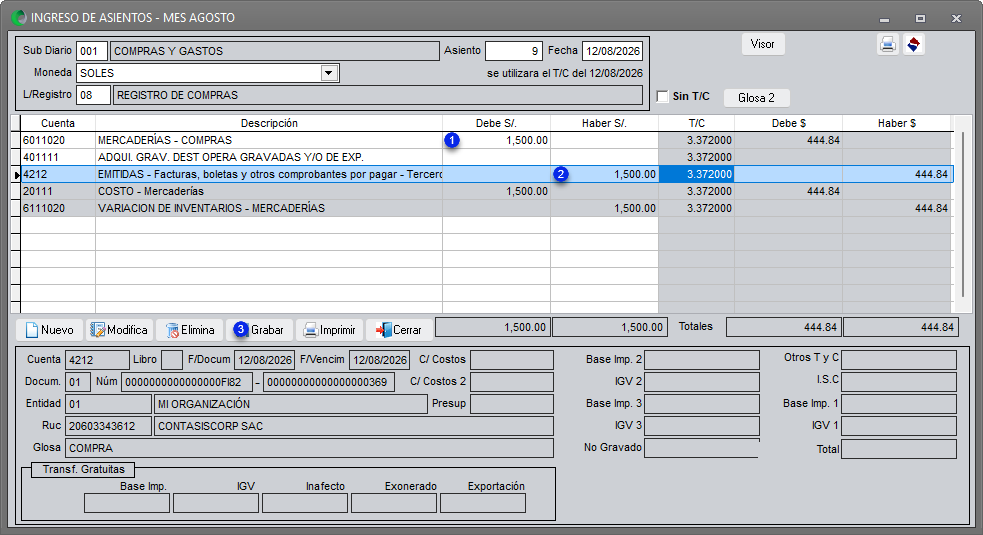Click the CONTASISCORP SAC name field
Image resolution: width=983 pixels, height=535 pixels.
tap(354, 426)
